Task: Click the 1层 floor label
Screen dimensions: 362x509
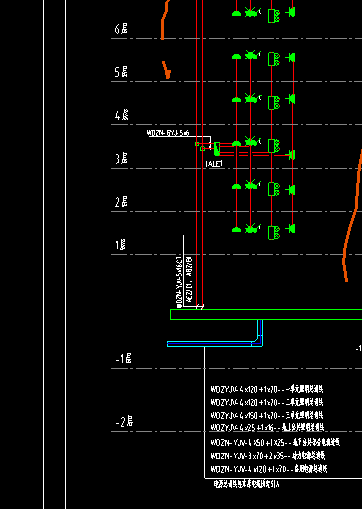Action: (x=120, y=245)
